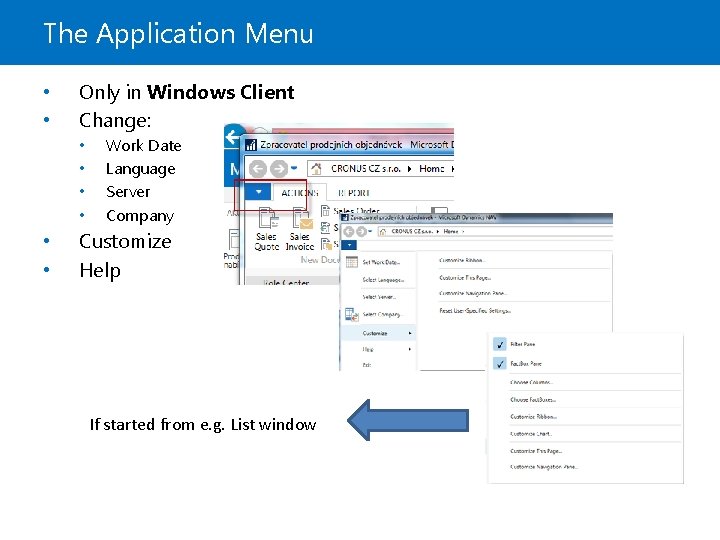
Task: Select Customize Ribbon below Choose FactBoxes
Action: 533,417
